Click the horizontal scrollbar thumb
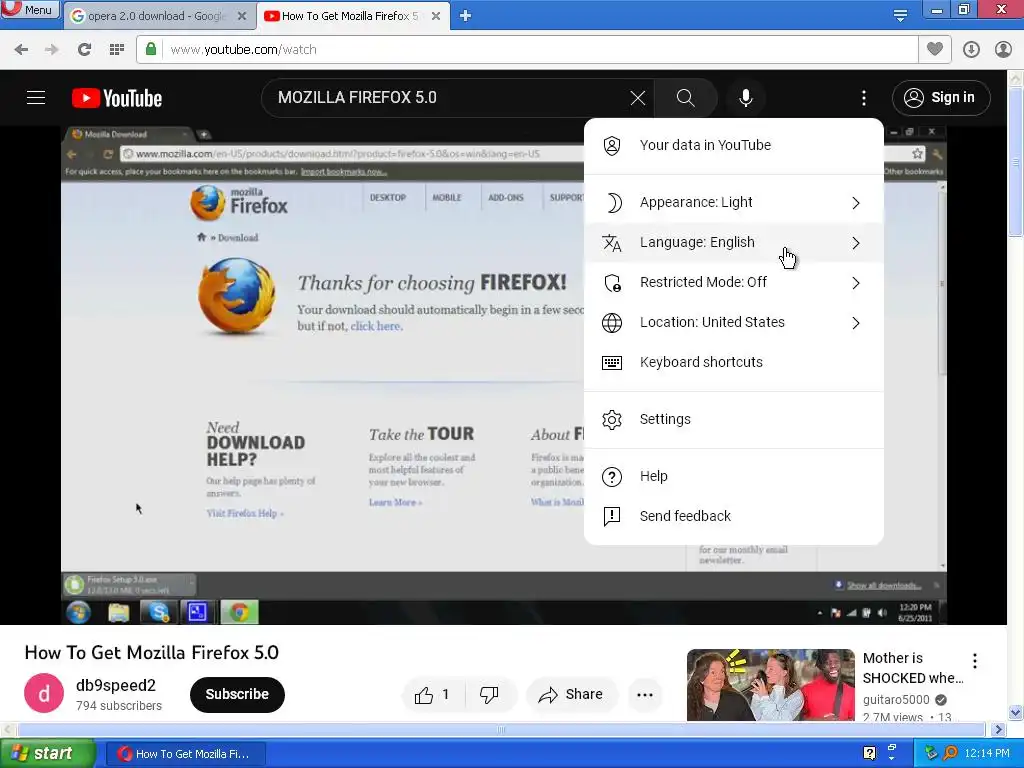The height and width of the screenshot is (768, 1024). coord(501,729)
